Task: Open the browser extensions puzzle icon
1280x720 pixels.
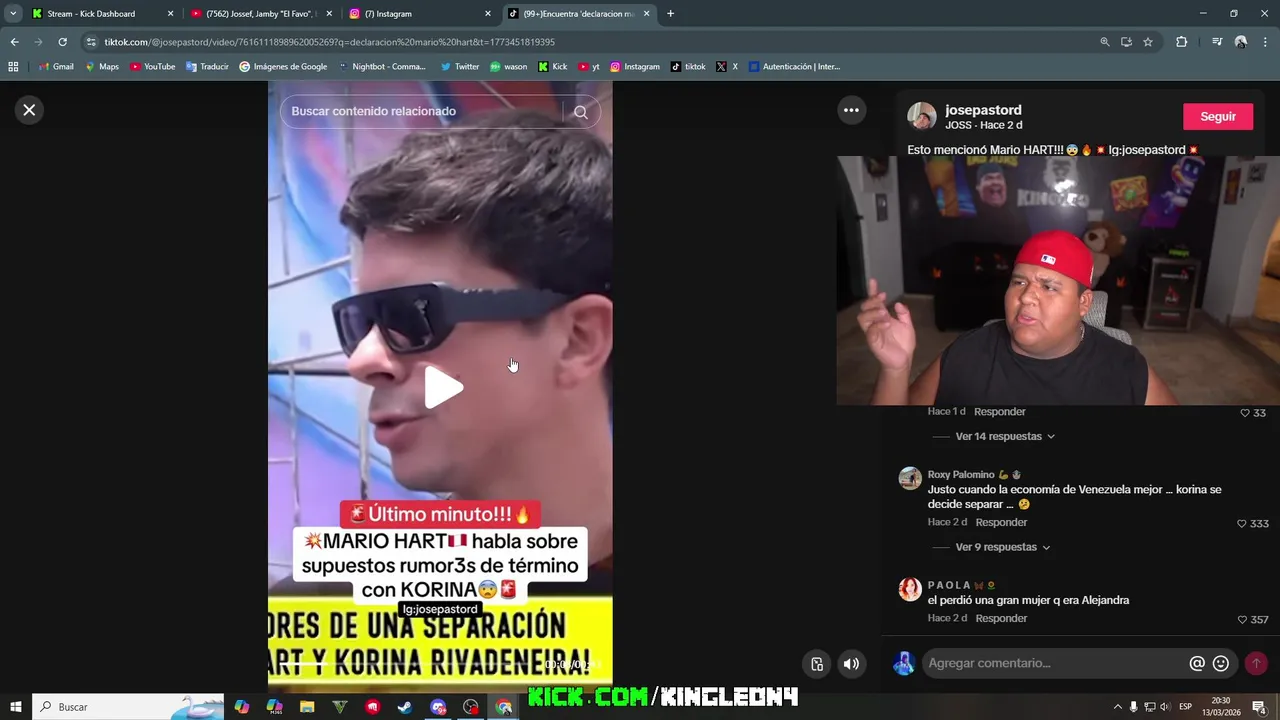Action: (1182, 42)
